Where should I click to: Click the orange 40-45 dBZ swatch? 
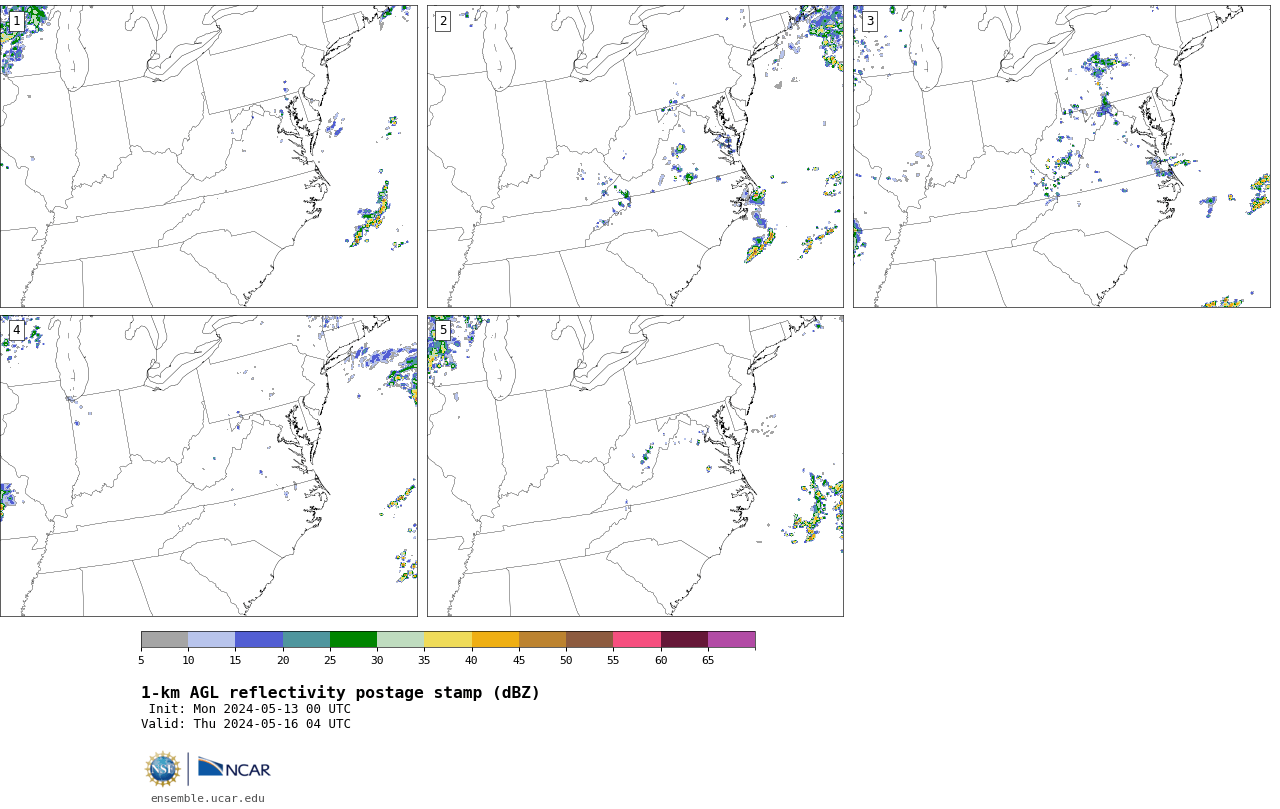pos(495,640)
